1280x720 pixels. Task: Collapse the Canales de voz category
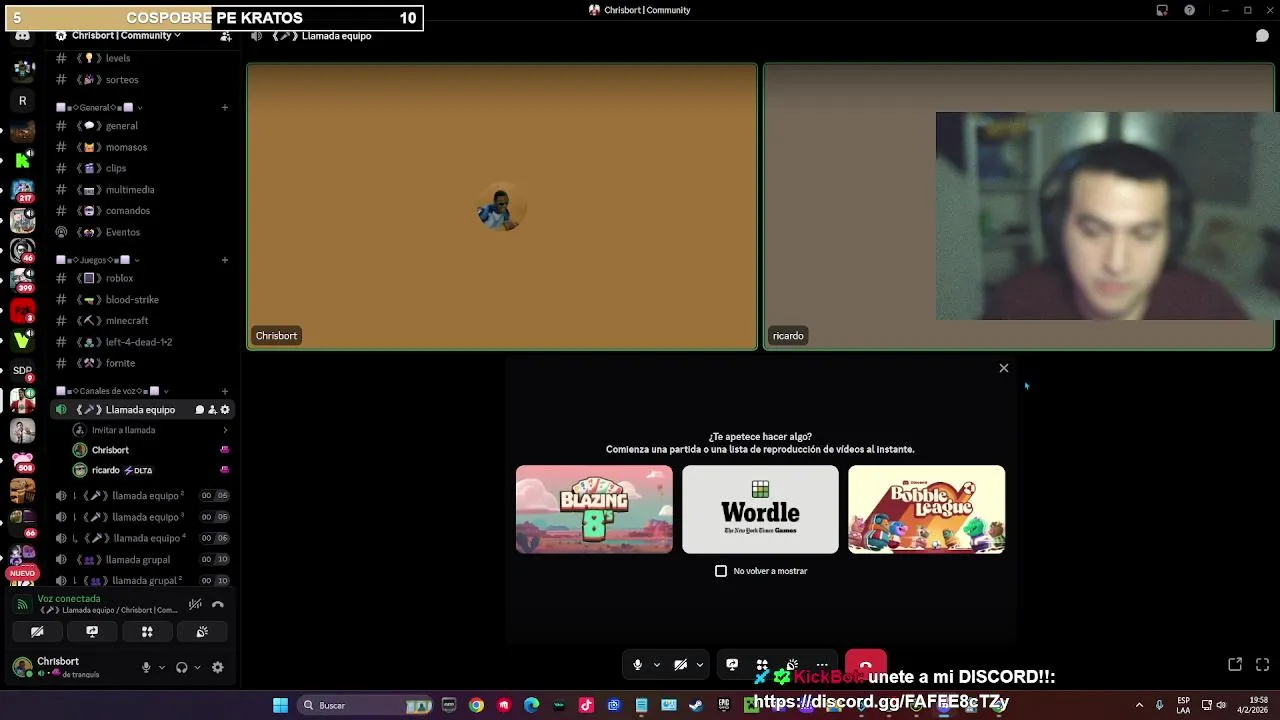click(x=112, y=391)
